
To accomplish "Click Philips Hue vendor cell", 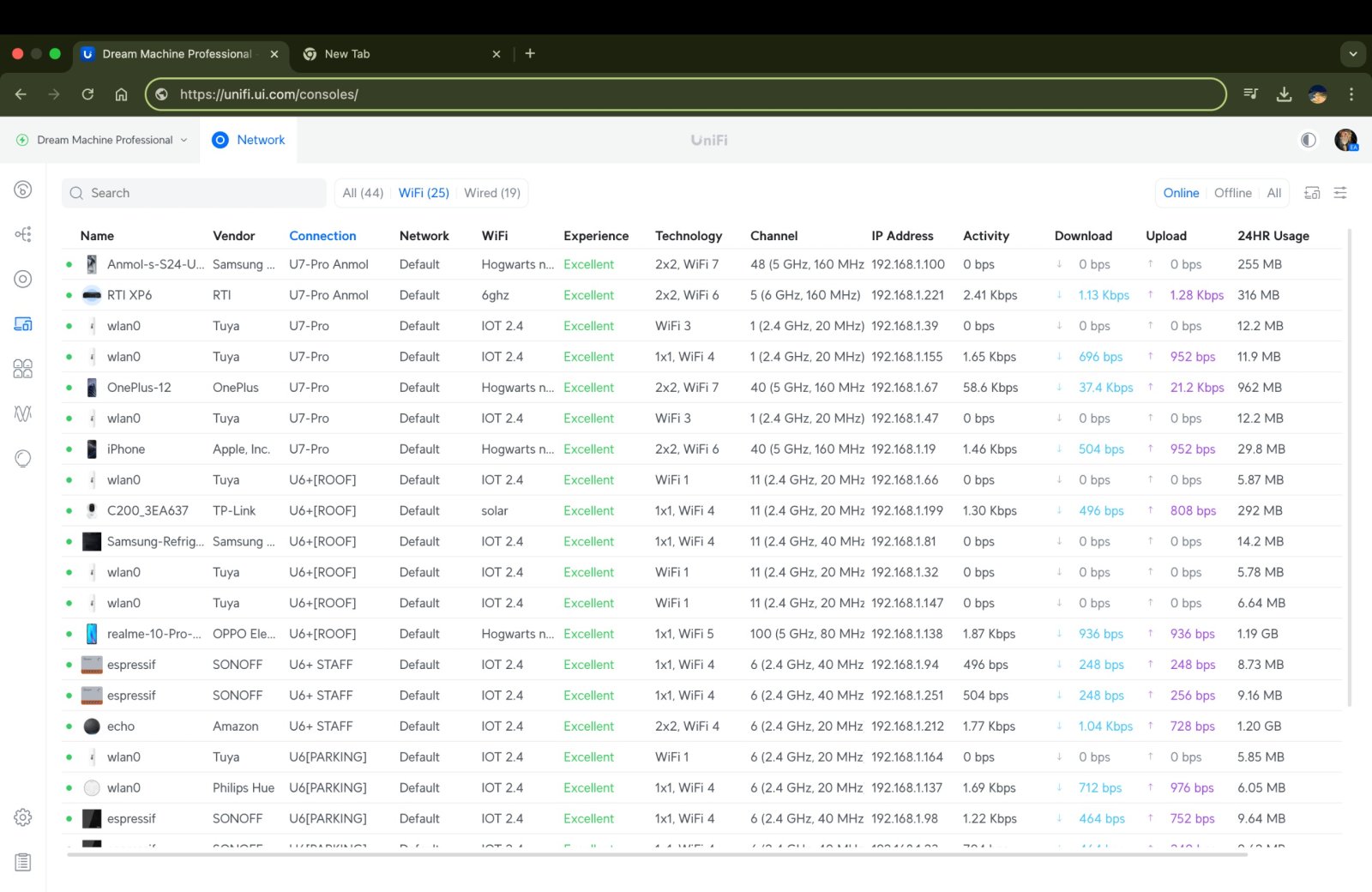I will point(244,788).
